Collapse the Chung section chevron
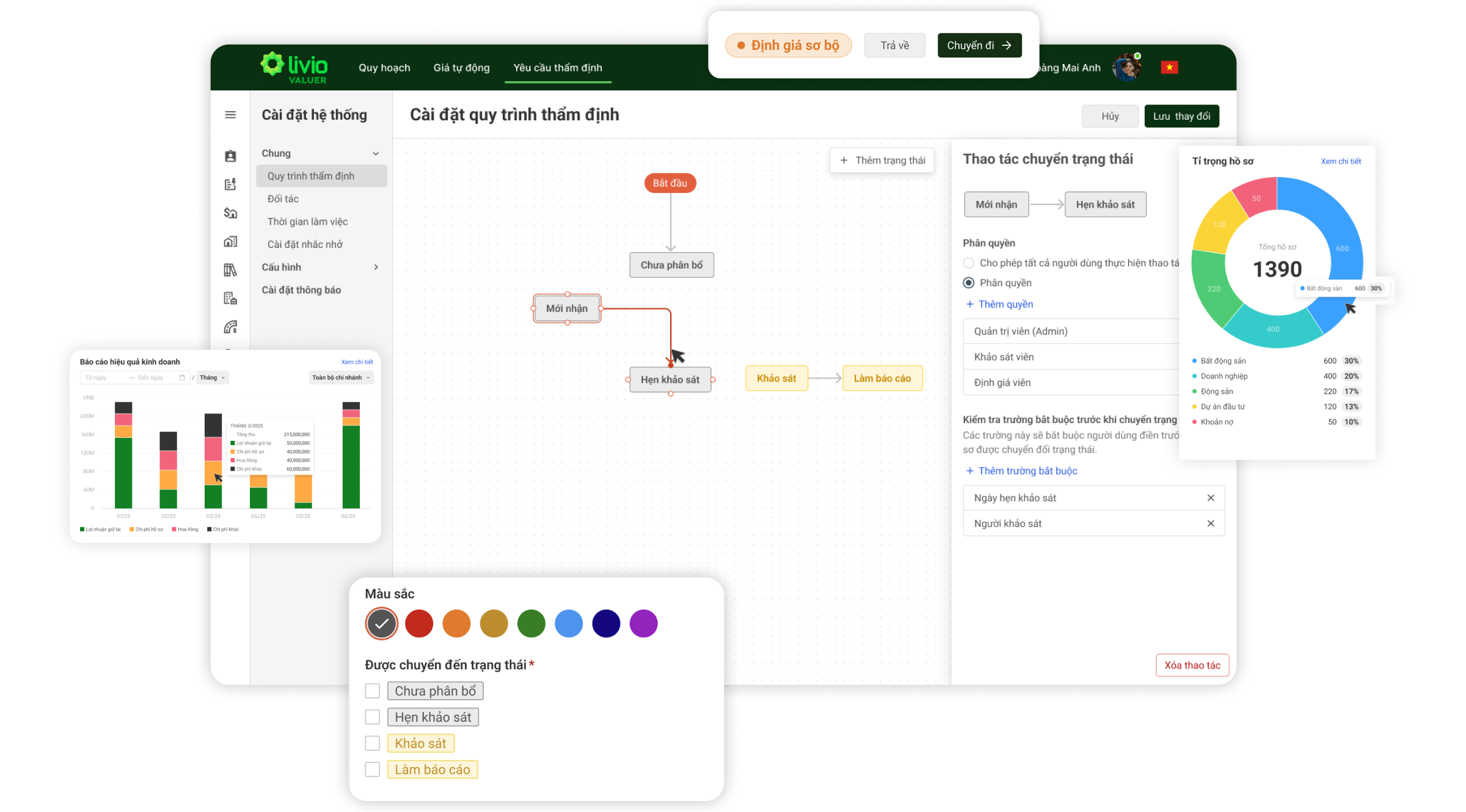1466x812 pixels. [376, 154]
